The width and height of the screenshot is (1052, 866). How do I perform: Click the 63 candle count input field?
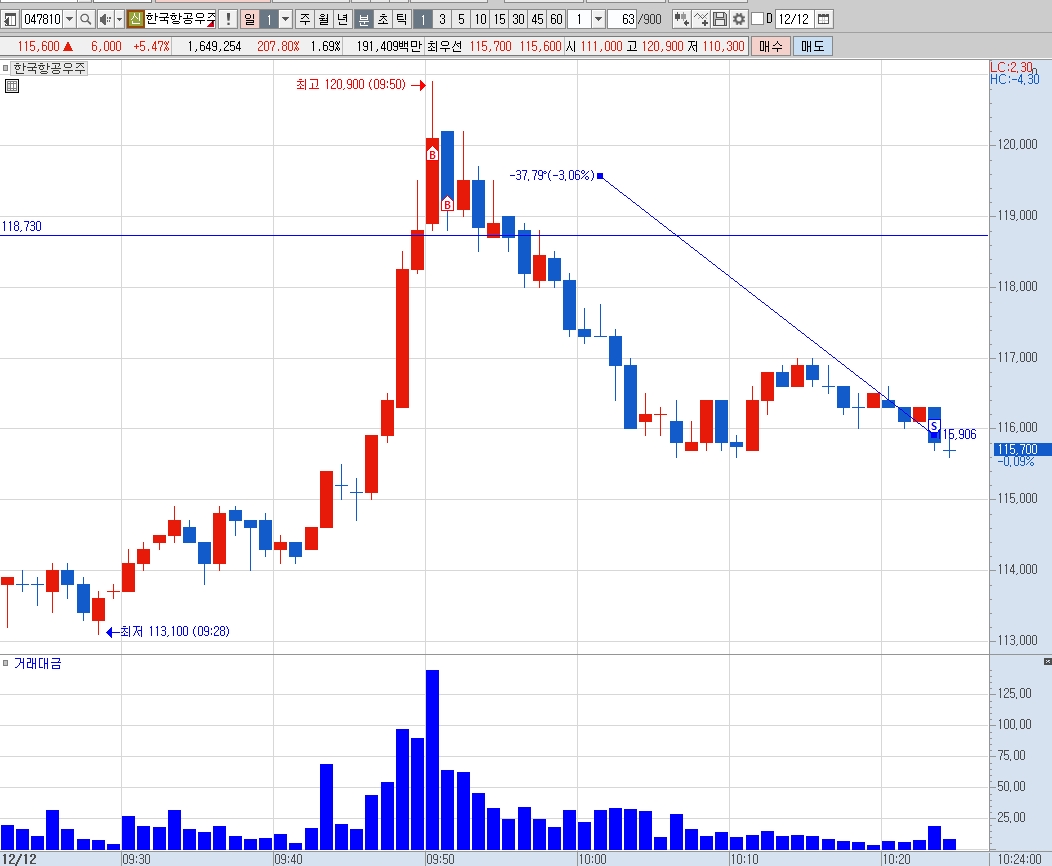[x=621, y=19]
